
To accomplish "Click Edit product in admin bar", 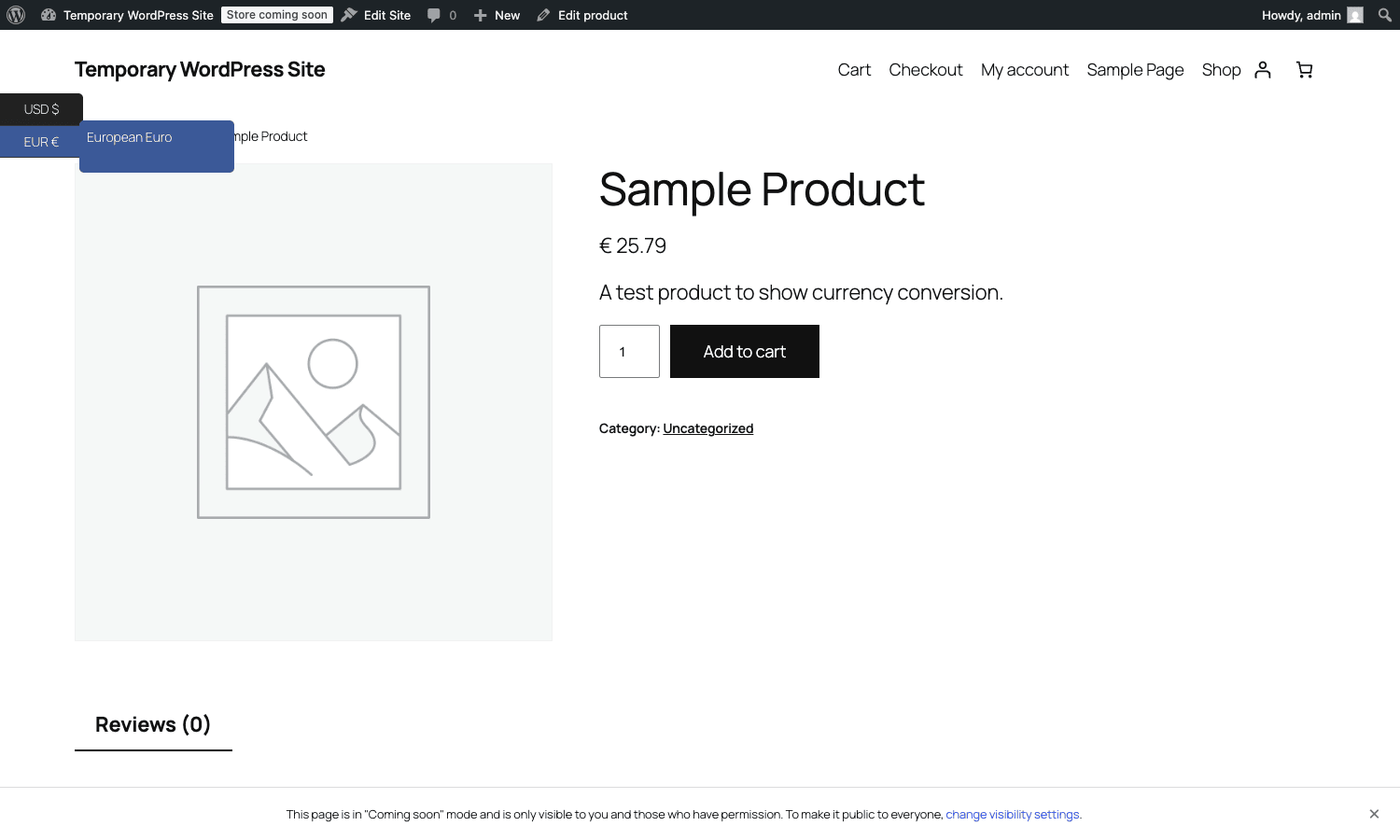I will tap(582, 15).
